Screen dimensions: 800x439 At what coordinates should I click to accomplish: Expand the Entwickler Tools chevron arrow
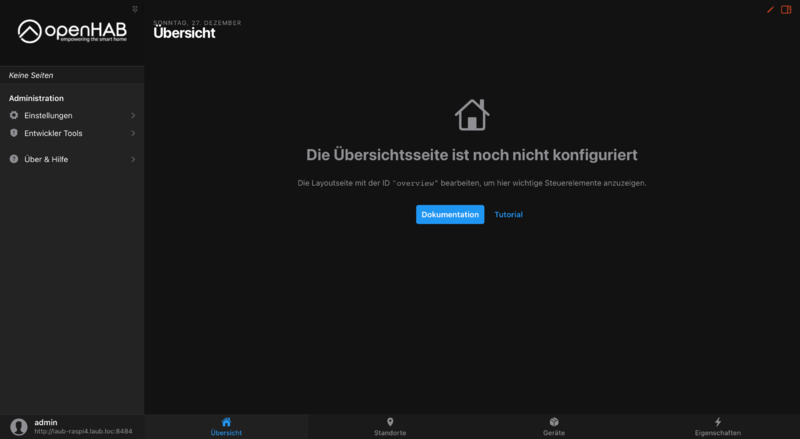pyautogui.click(x=133, y=133)
